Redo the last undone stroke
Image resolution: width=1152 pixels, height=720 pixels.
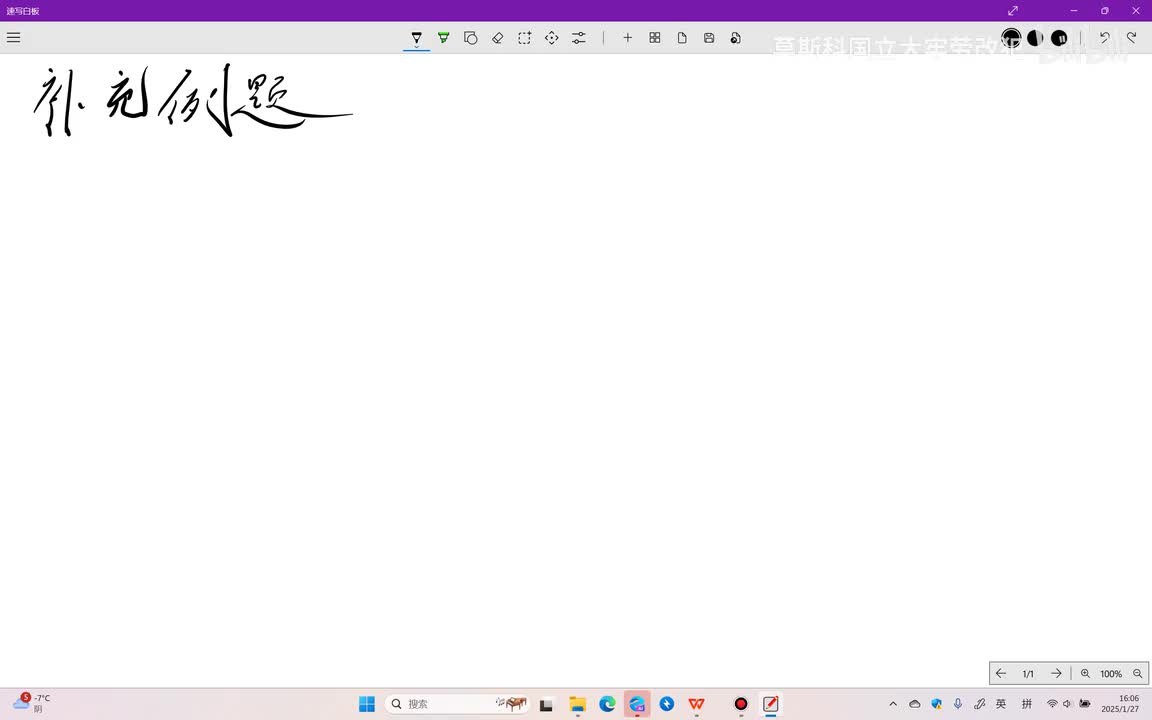1131,37
